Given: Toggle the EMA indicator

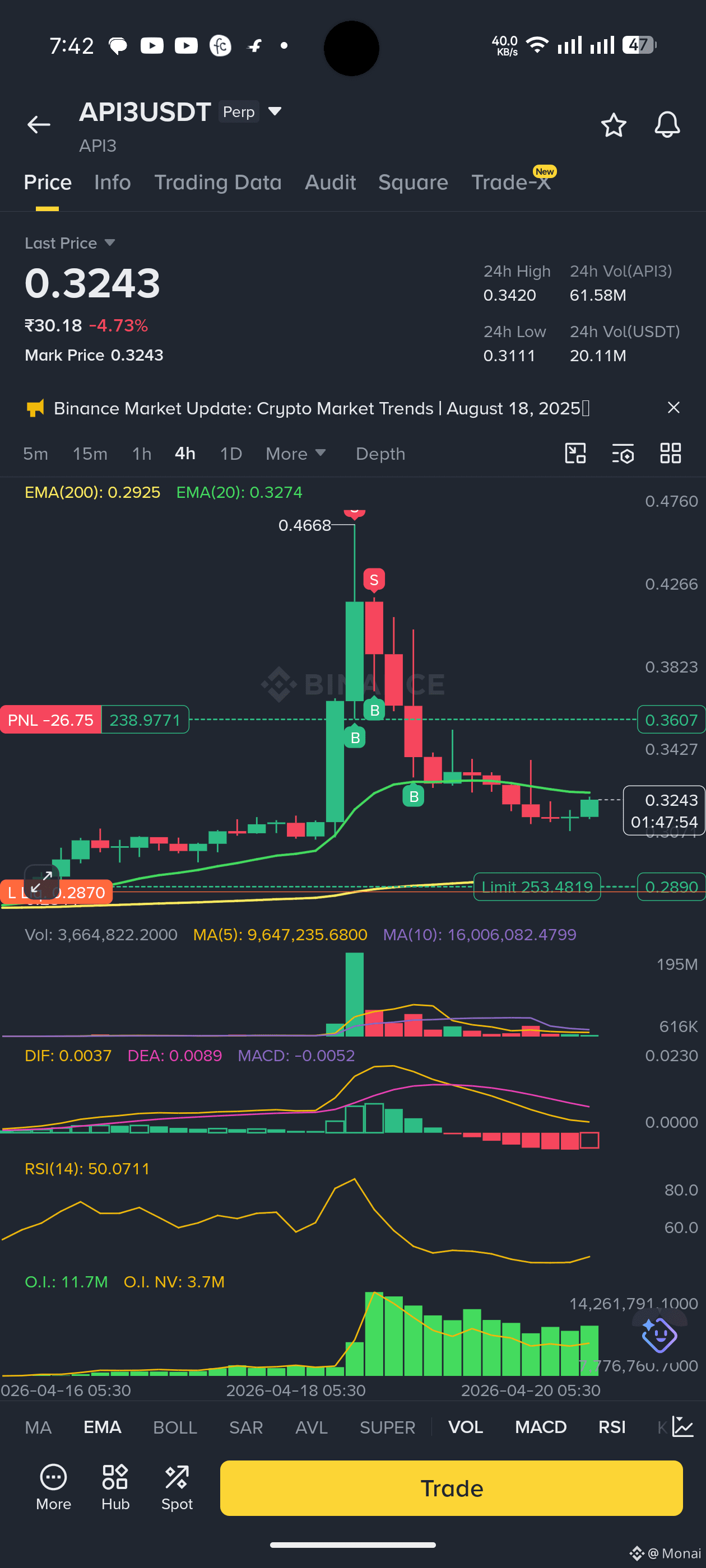Looking at the screenshot, I should pyautogui.click(x=103, y=1427).
